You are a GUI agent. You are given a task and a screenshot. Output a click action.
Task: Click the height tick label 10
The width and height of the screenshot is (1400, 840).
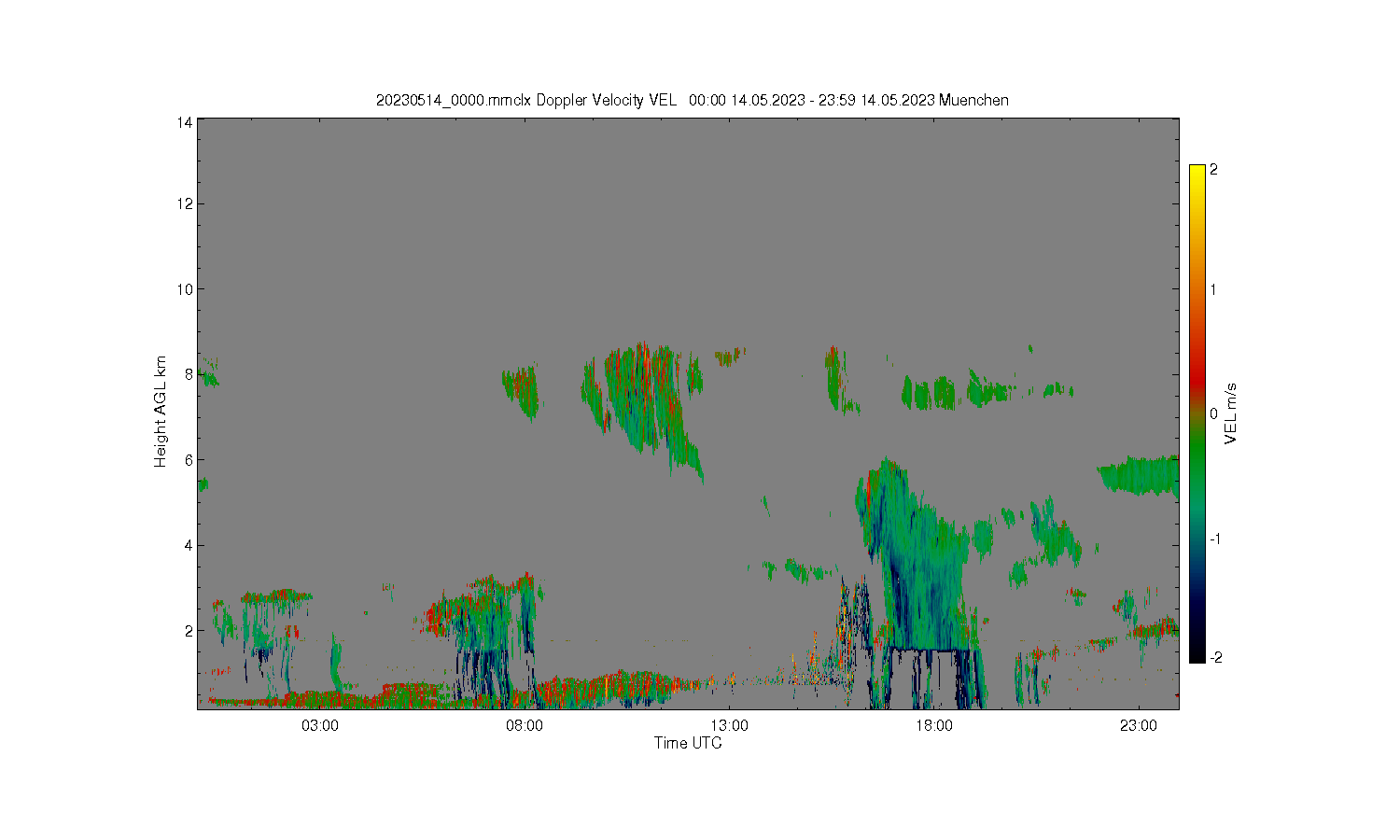point(185,289)
